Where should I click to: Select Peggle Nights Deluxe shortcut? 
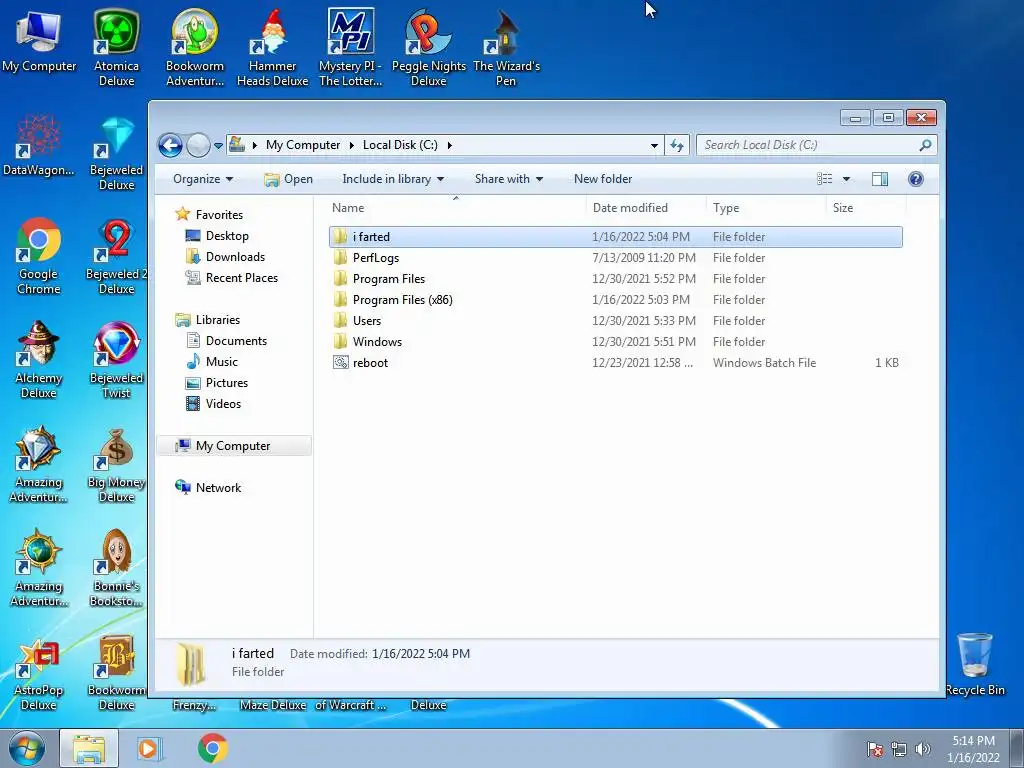point(428,48)
